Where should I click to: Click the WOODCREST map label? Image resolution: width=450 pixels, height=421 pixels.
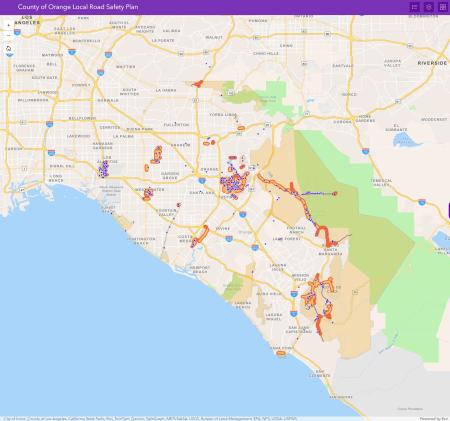[x=434, y=119]
